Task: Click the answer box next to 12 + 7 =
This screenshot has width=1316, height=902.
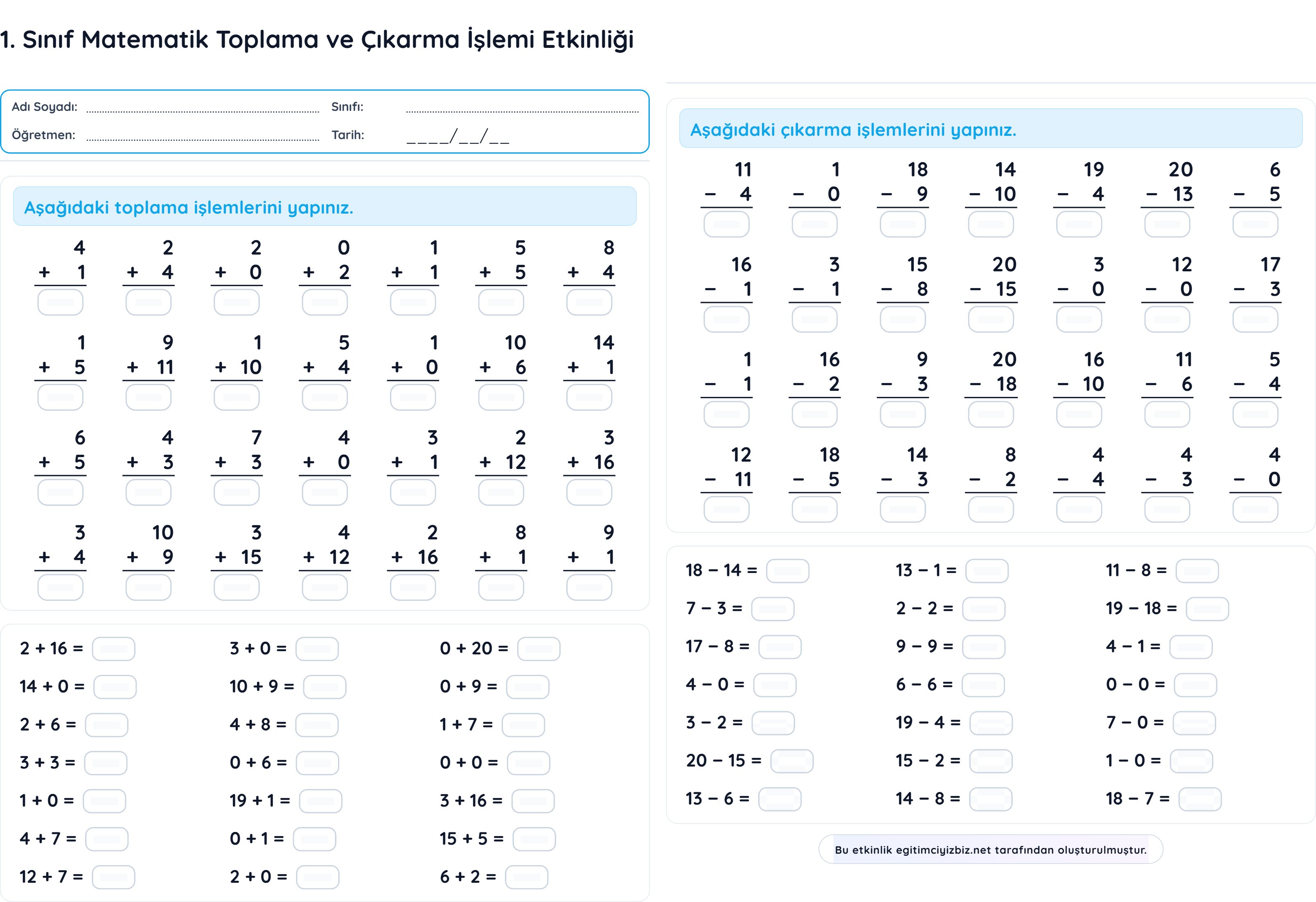Action: click(113, 877)
